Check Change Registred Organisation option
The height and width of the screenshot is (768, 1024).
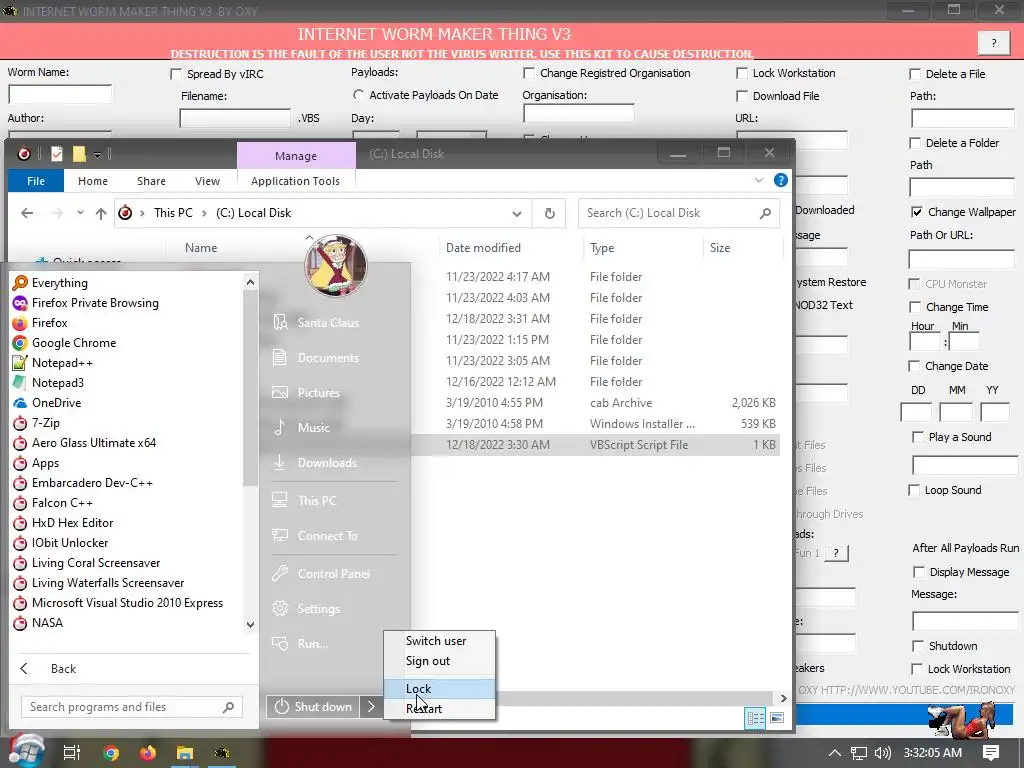click(529, 73)
